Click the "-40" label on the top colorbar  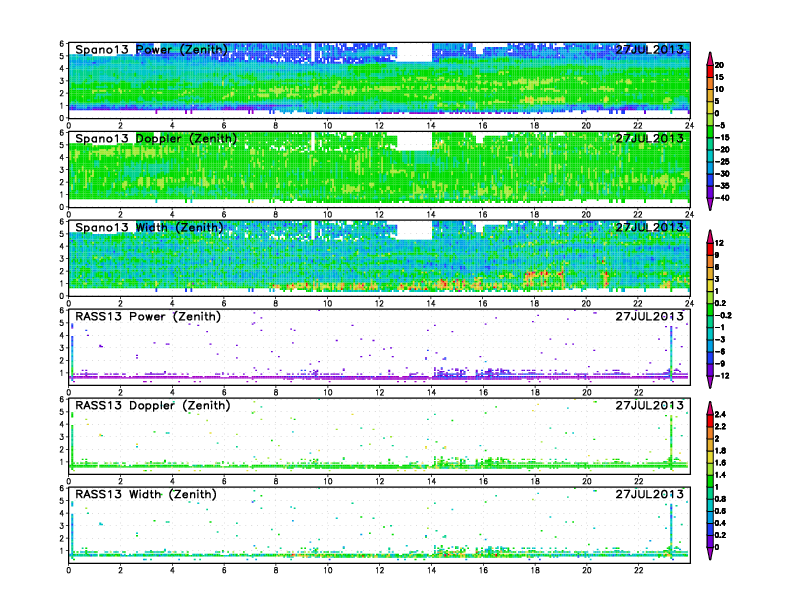point(722,198)
